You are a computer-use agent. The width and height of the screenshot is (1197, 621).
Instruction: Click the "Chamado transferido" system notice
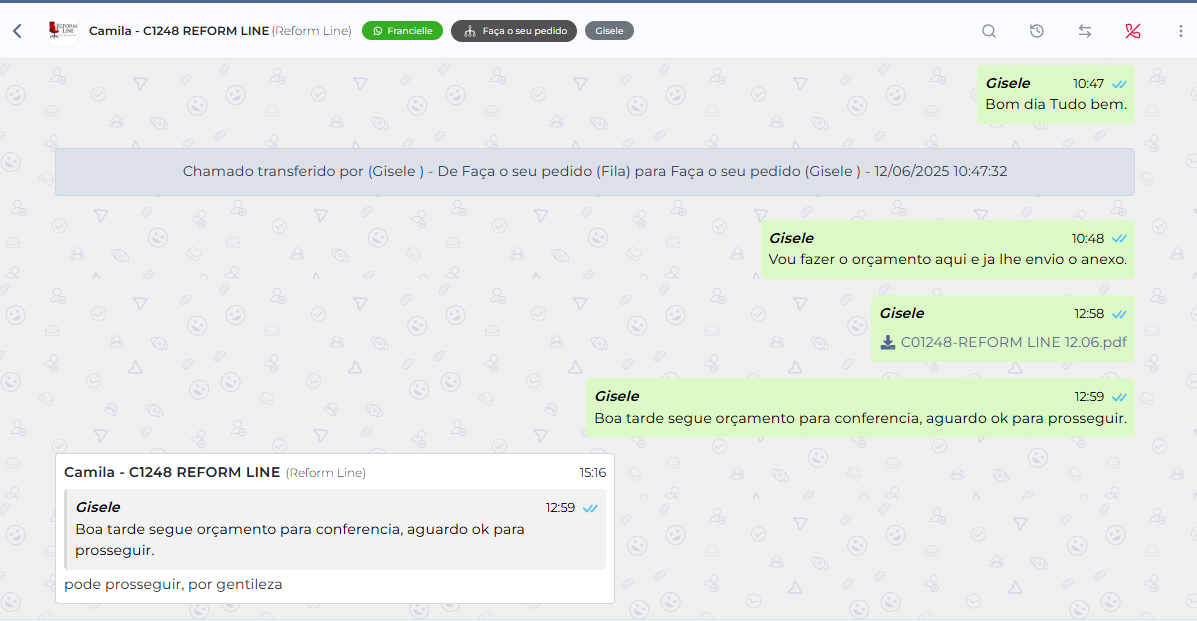click(594, 172)
